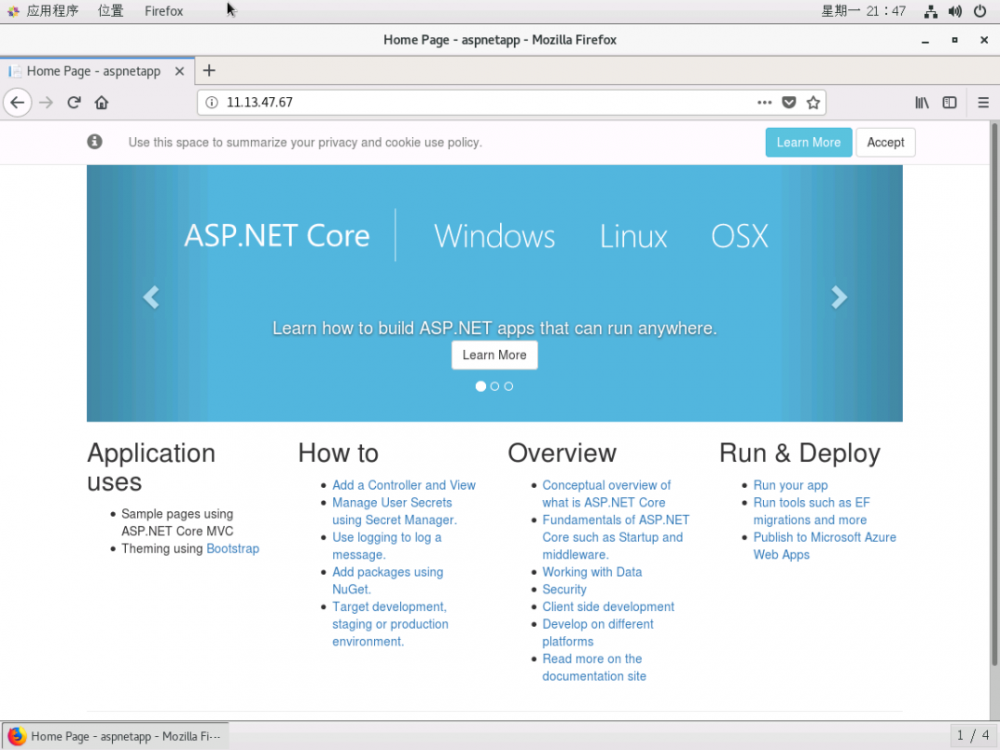Image resolution: width=1000 pixels, height=750 pixels.
Task: Open Add packages using NuGet link
Action: [x=387, y=580]
